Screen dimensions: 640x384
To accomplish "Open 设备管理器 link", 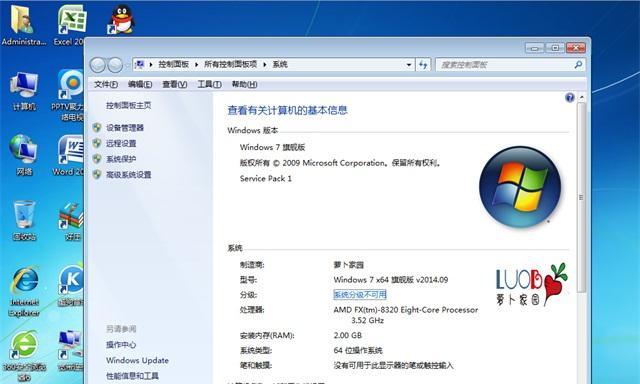I will pos(125,128).
